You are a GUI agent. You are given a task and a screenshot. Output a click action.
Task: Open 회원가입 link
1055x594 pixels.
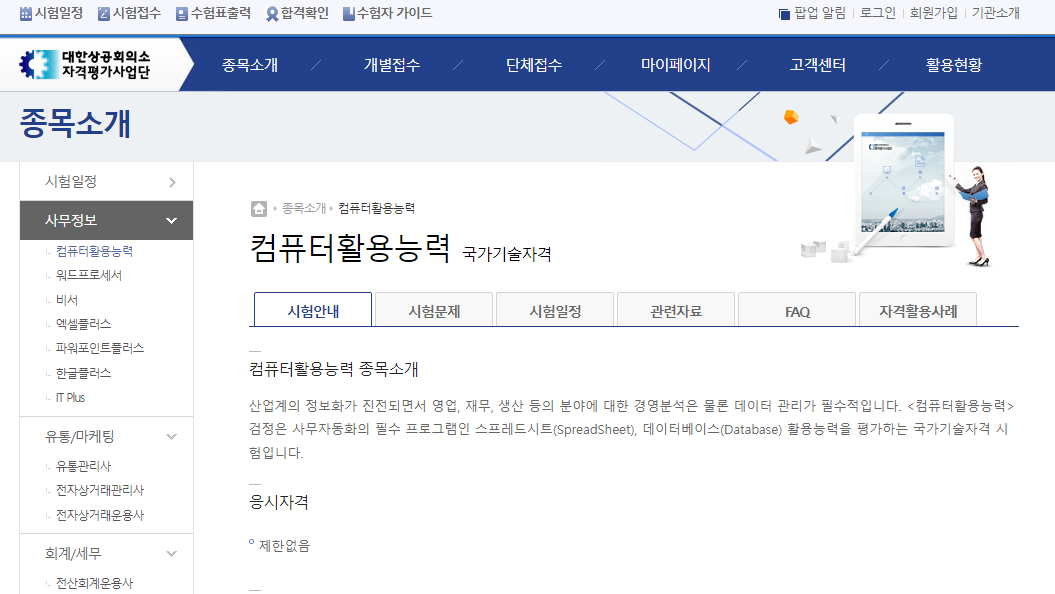coord(933,13)
